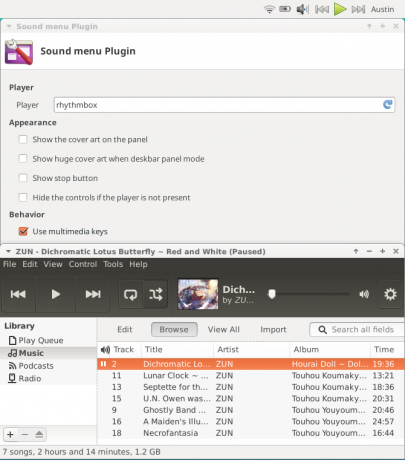This screenshot has height=460, width=405.
Task: Click the 24:57 time cell
Action: 383,422
